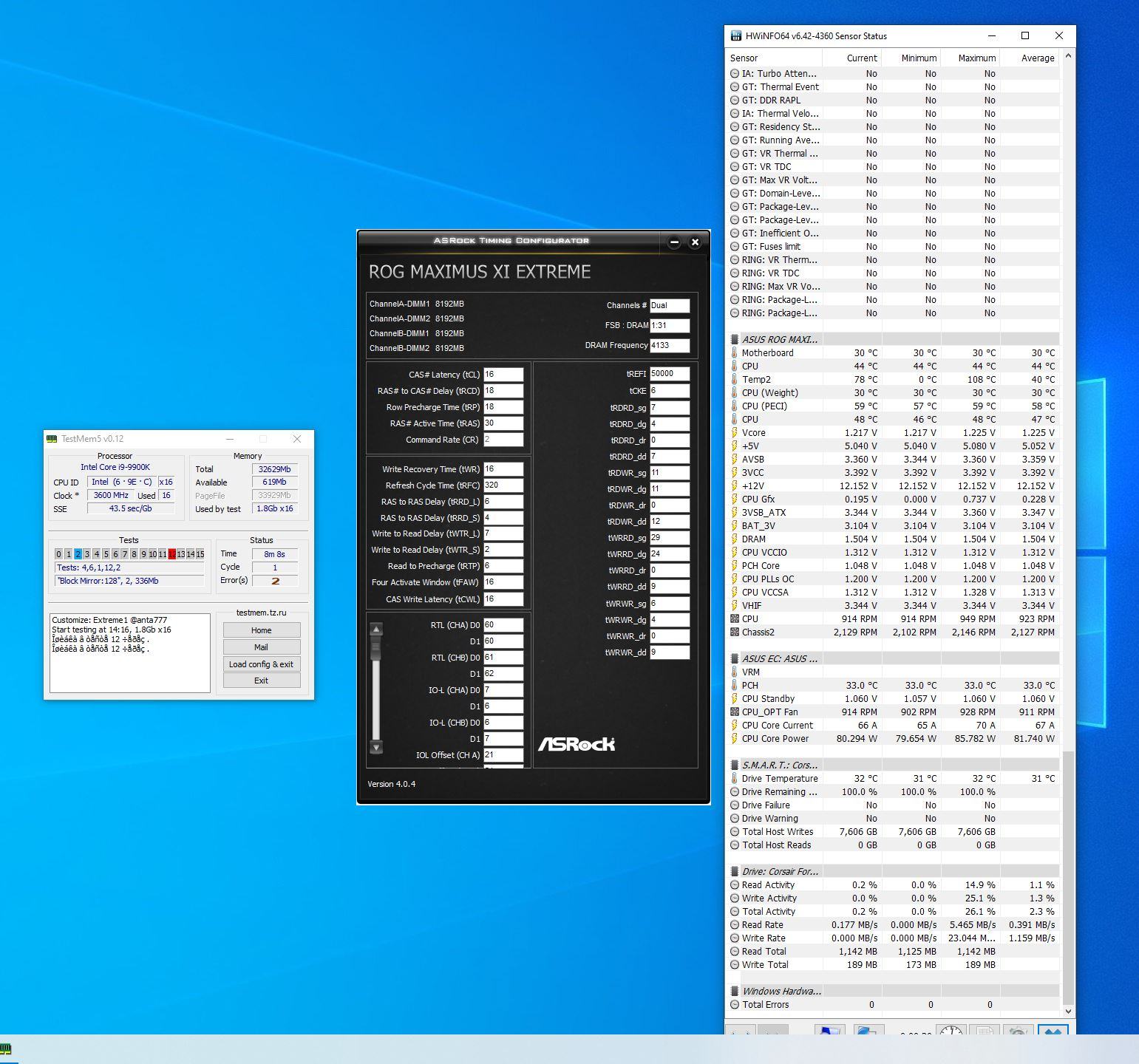Click the CAS# Latency (tCL) field
This screenshot has height=1064, width=1139.
point(503,375)
